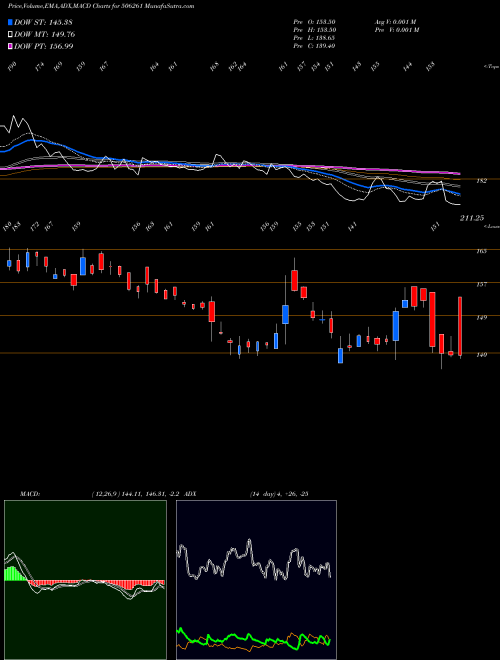This screenshot has height=660, width=500.
Task: Open the green MACD histogram panel
Action: (x=85, y=580)
